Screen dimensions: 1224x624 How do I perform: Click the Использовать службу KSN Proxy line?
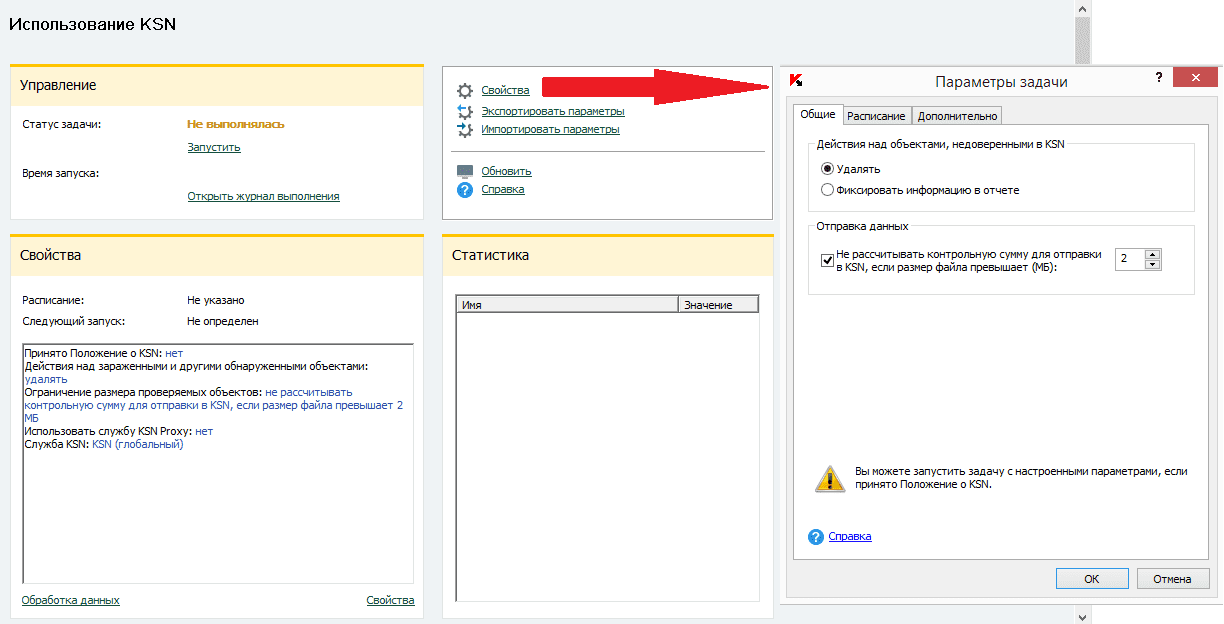pos(118,431)
